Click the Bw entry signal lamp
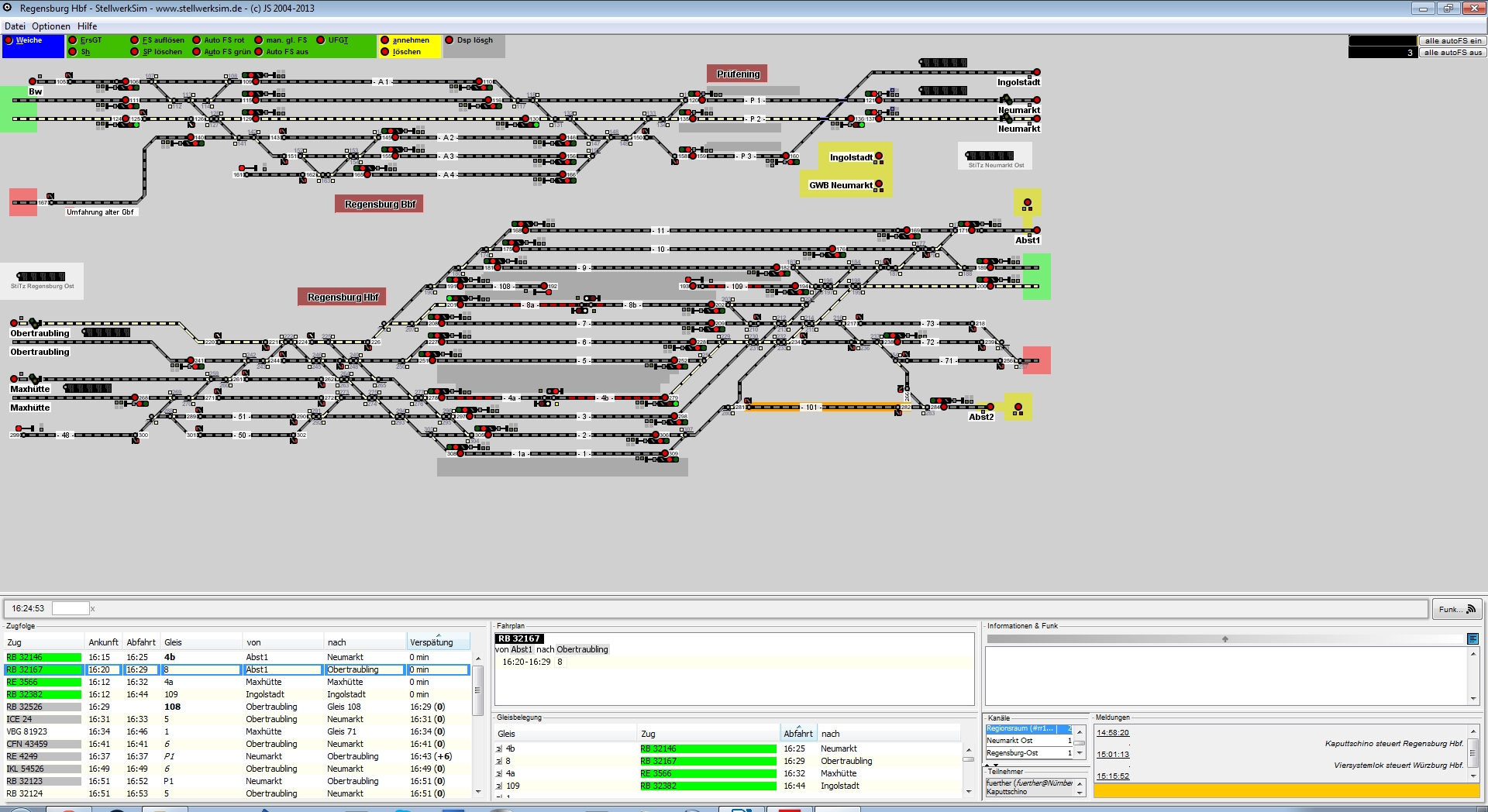Screen dimensions: 1488x812 33,81
